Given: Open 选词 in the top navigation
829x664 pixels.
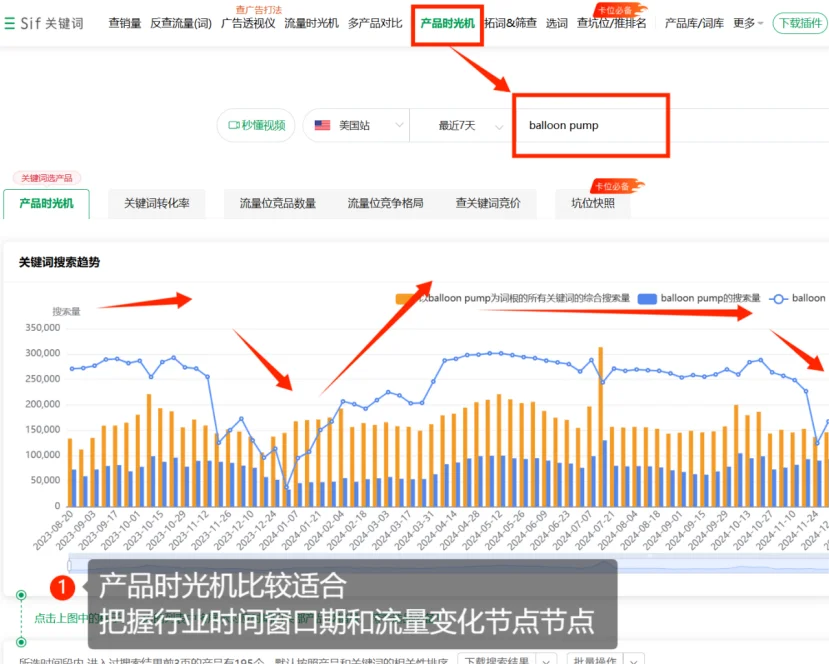Looking at the screenshot, I should pyautogui.click(x=557, y=23).
